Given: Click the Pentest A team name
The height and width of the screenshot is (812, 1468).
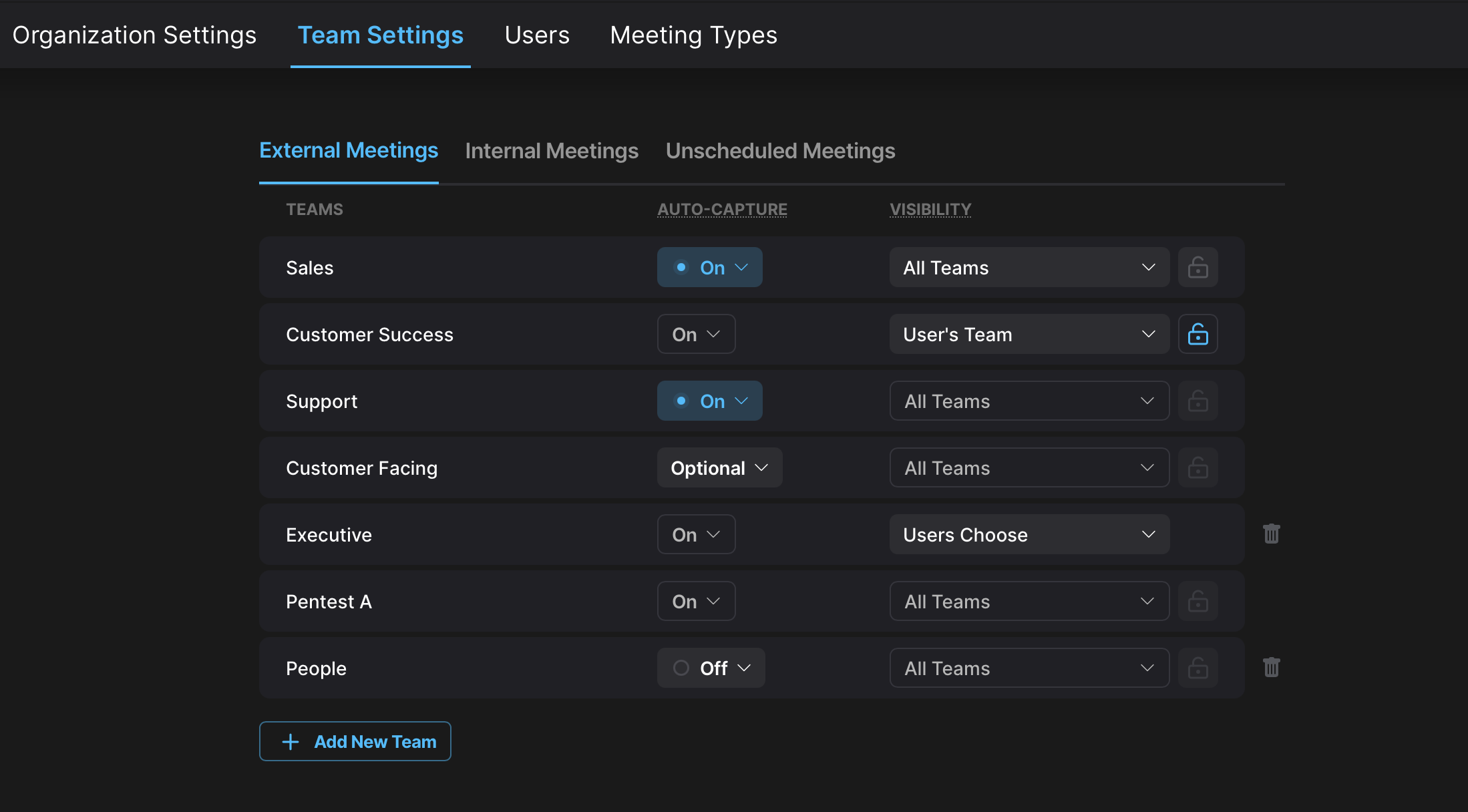Looking at the screenshot, I should [x=329, y=602].
